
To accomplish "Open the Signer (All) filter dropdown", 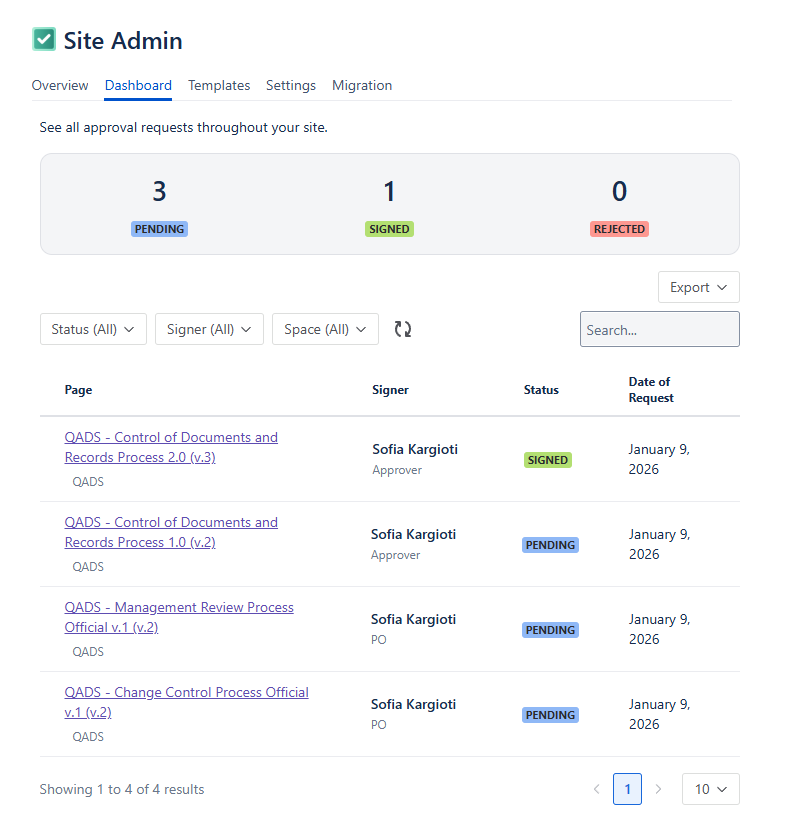I will tap(209, 329).
